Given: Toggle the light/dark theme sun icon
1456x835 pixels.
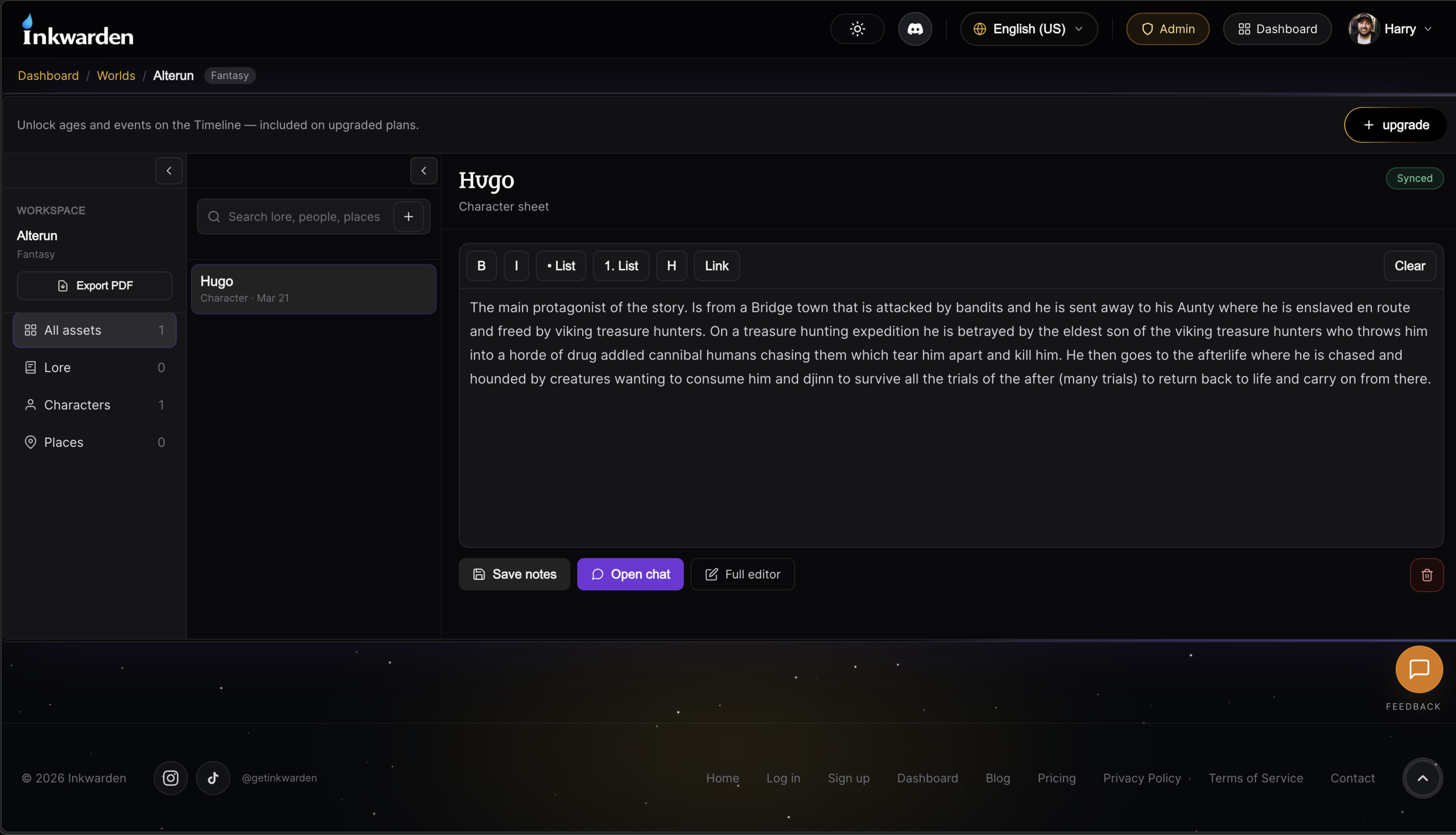Looking at the screenshot, I should pyautogui.click(x=857, y=29).
